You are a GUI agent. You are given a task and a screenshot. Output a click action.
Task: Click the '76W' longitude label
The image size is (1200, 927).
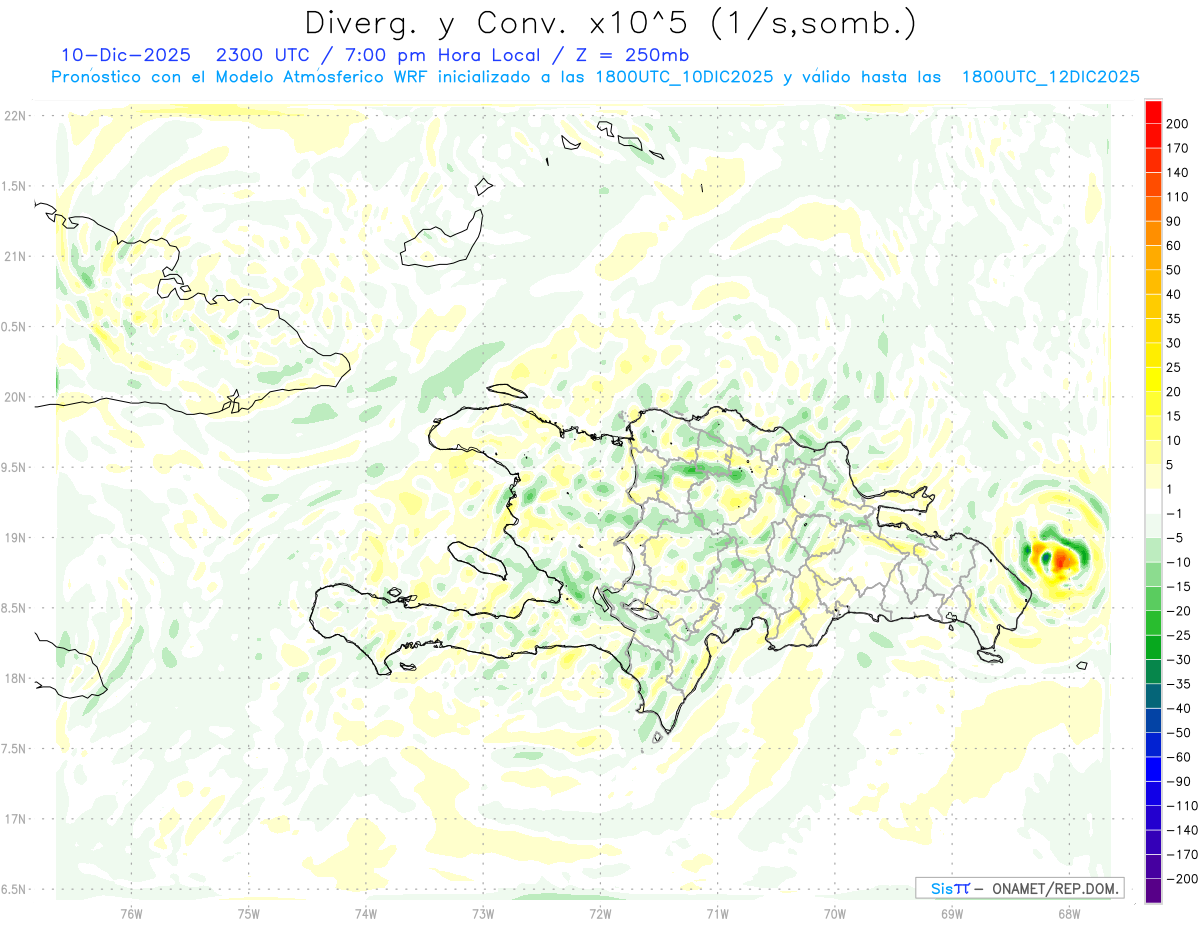[131, 914]
